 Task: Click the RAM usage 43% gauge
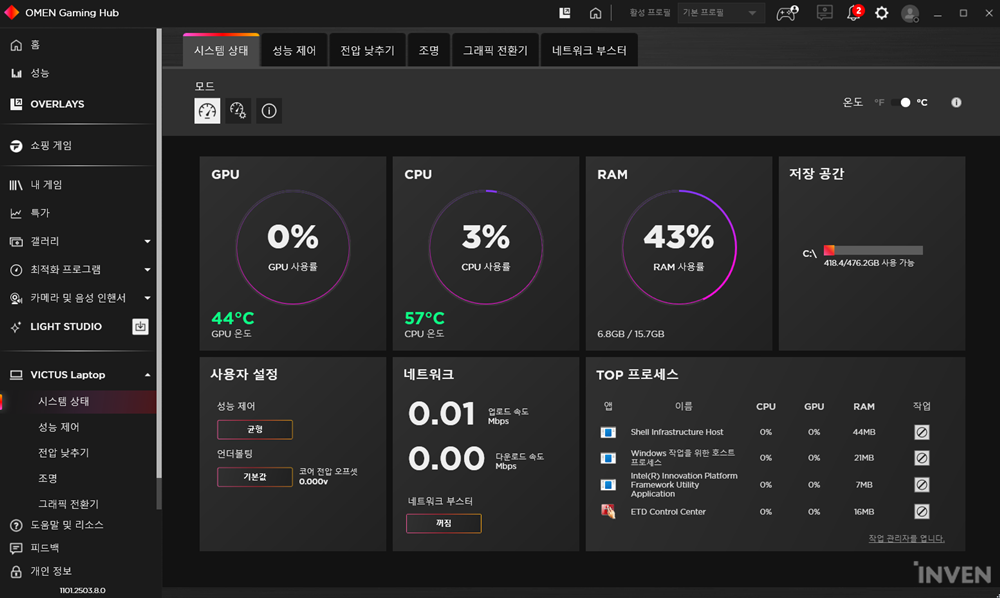pyautogui.click(x=679, y=247)
